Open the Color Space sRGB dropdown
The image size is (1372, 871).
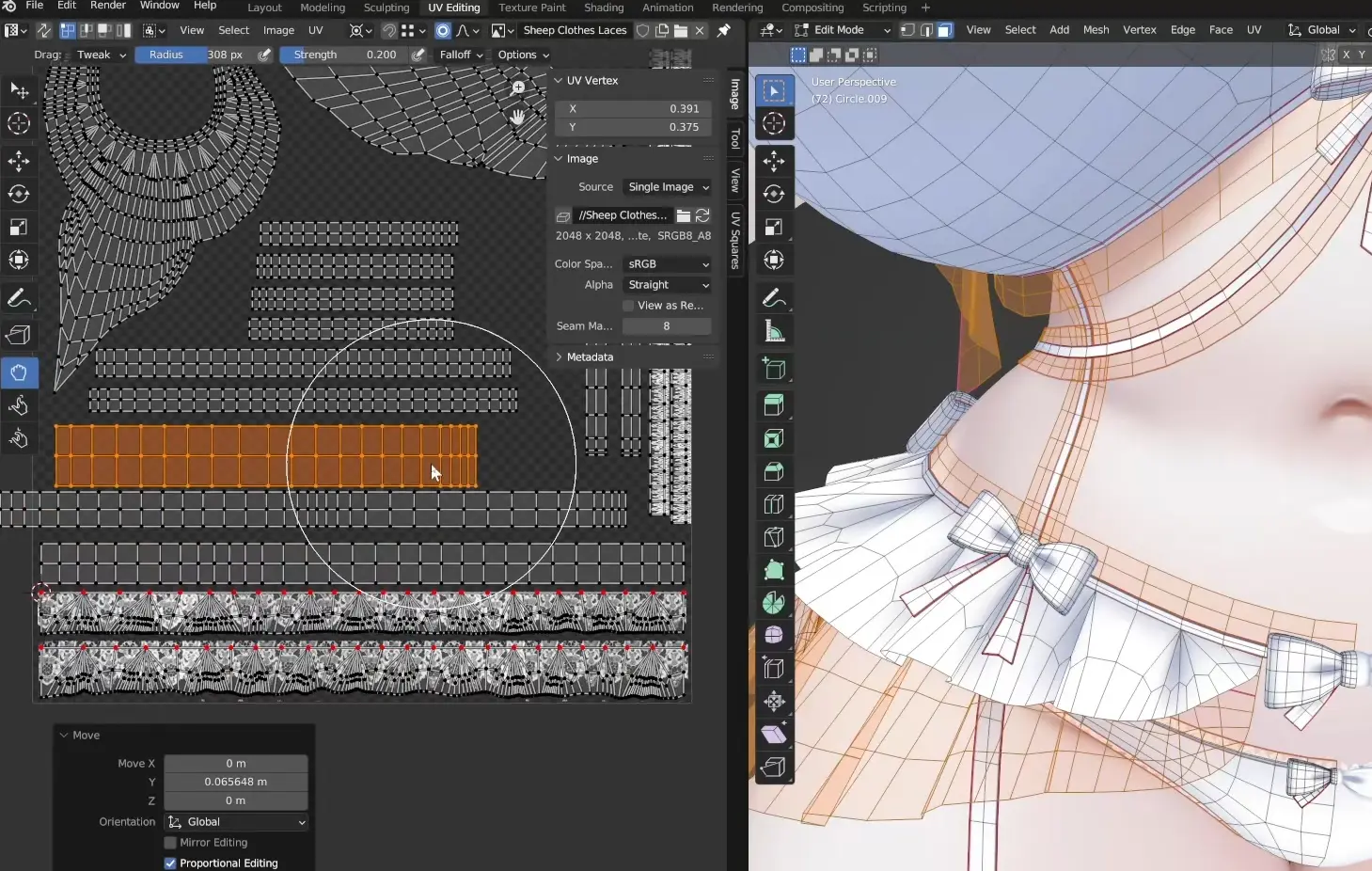tap(668, 264)
